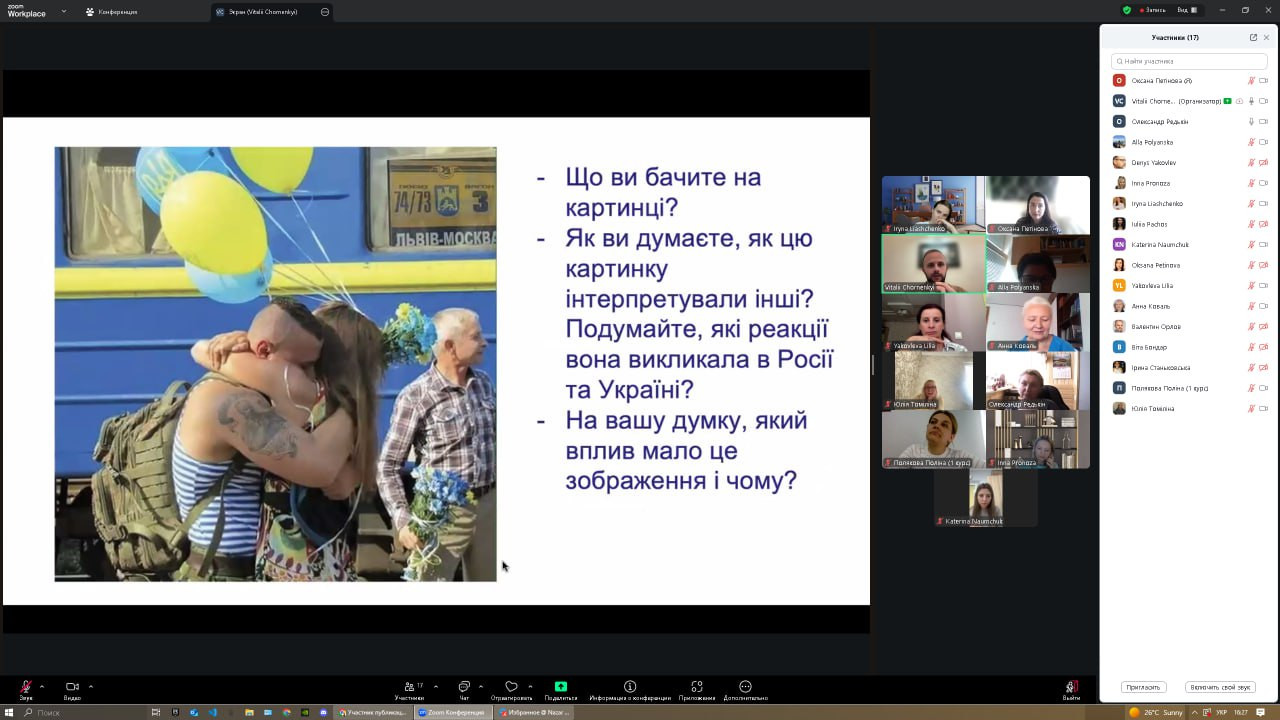This screenshot has width=1280, height=720.
Task: Click the leave meeting icon
Action: pyautogui.click(x=1071, y=687)
